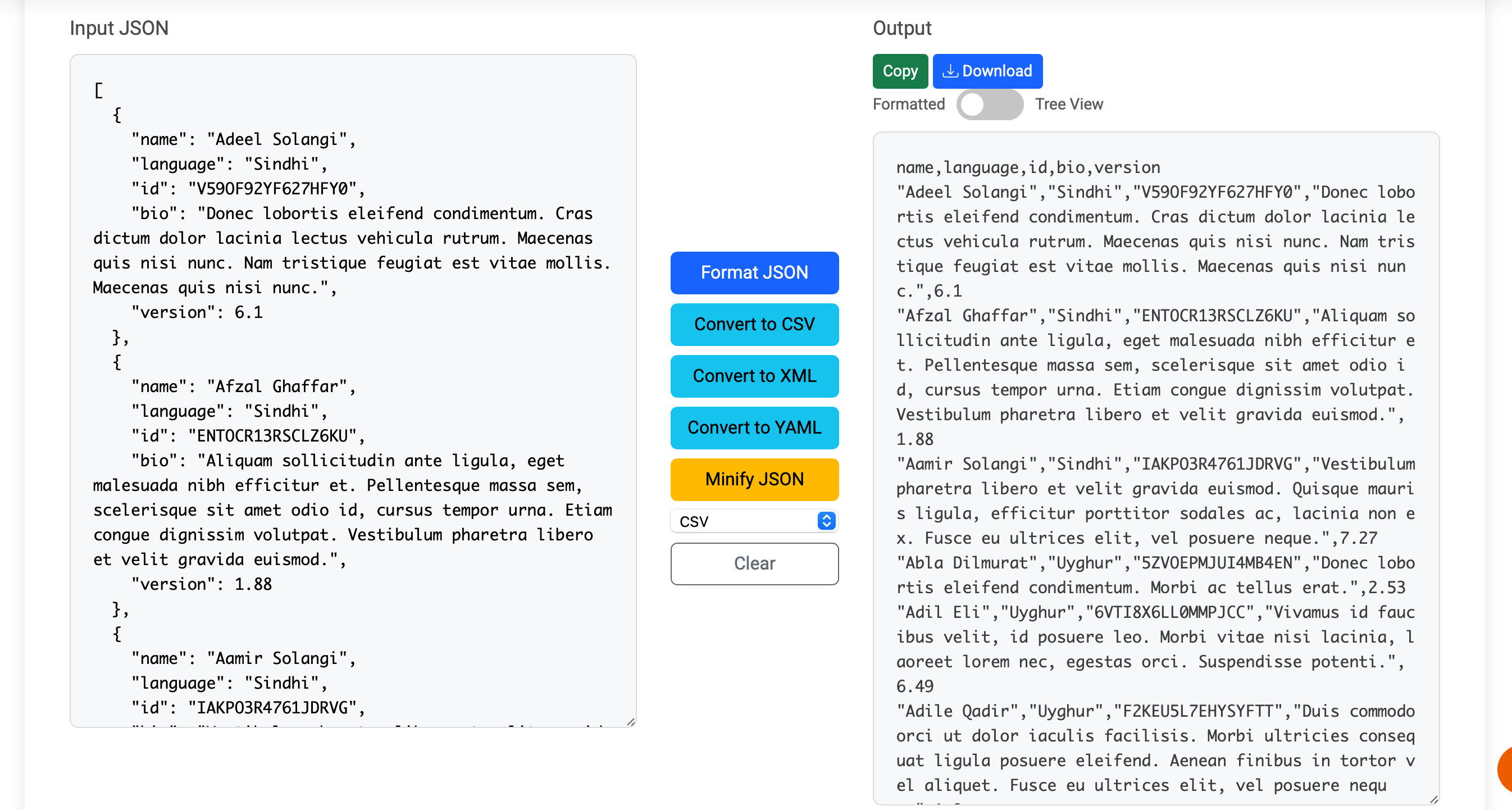Click the CSV header line 'name,language,id,bio,version'
This screenshot has height=810, width=1512.
click(1028, 168)
